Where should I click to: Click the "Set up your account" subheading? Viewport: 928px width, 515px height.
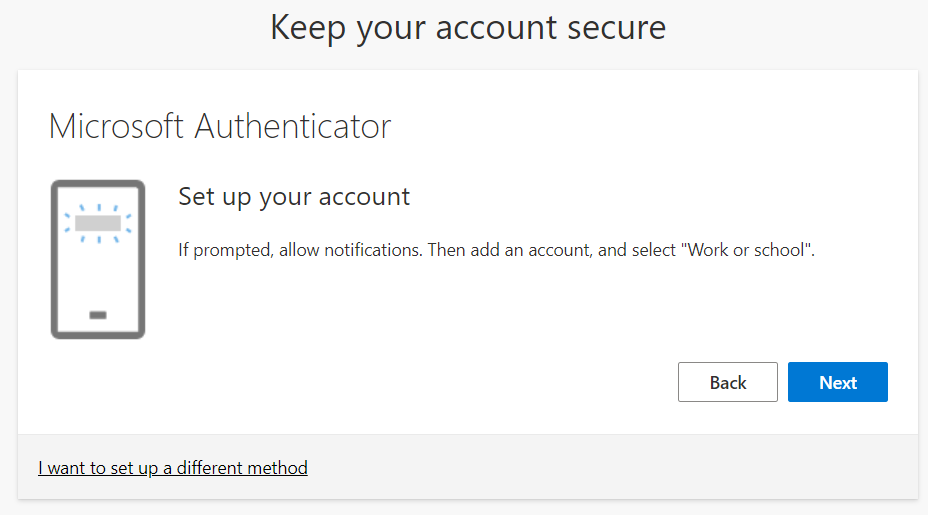pos(294,196)
